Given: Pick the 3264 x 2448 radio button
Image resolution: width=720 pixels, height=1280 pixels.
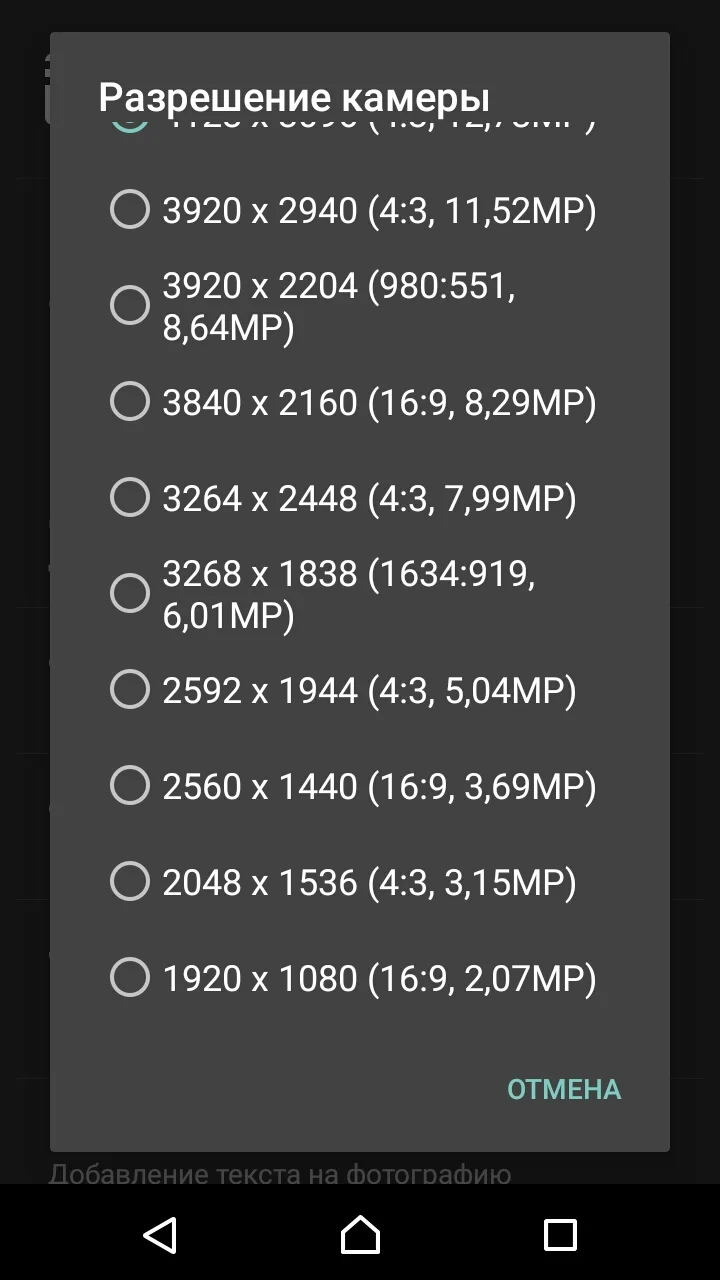Looking at the screenshot, I should click(x=130, y=497).
